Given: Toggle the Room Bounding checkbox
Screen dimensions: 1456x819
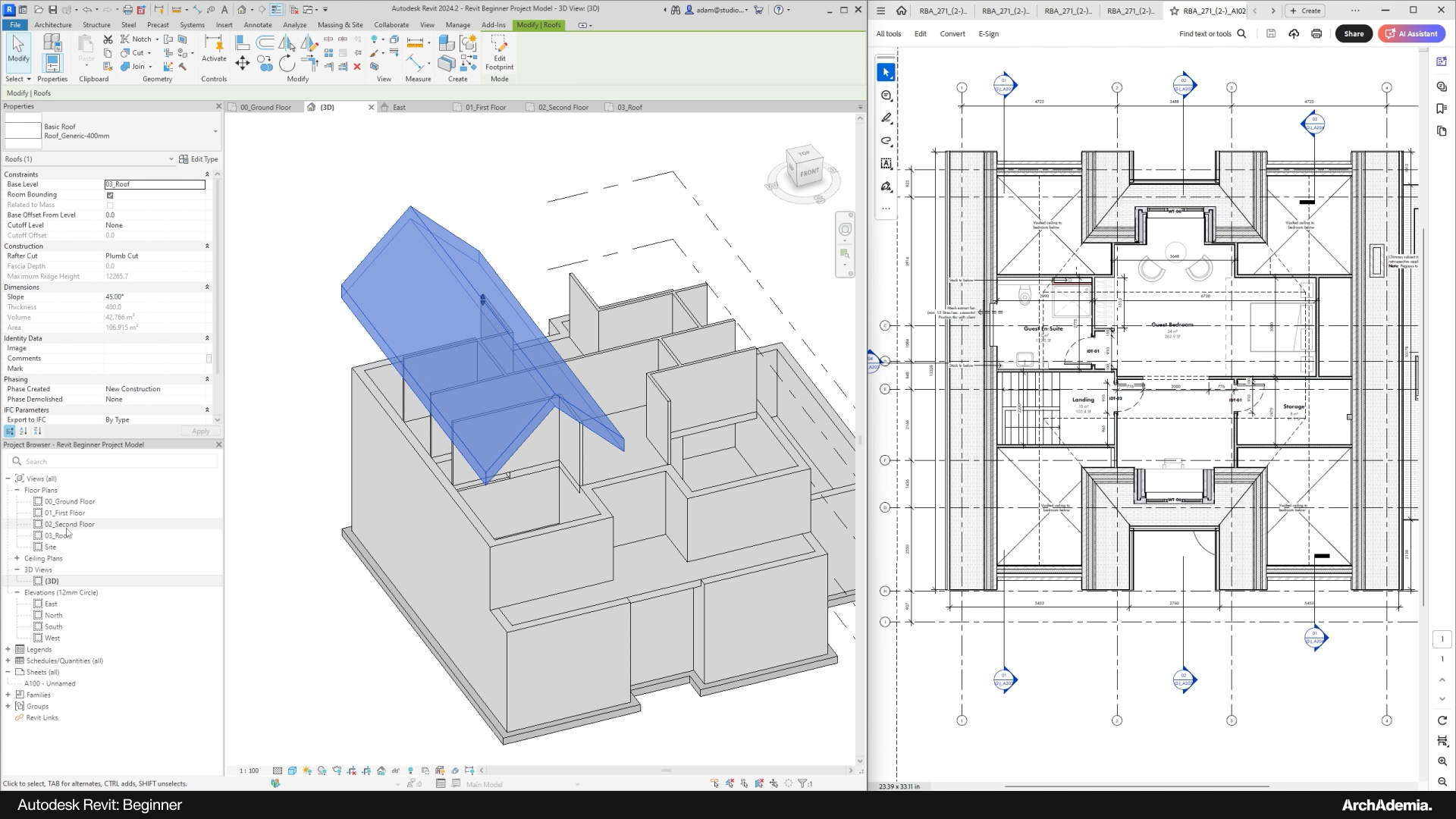Looking at the screenshot, I should (110, 195).
